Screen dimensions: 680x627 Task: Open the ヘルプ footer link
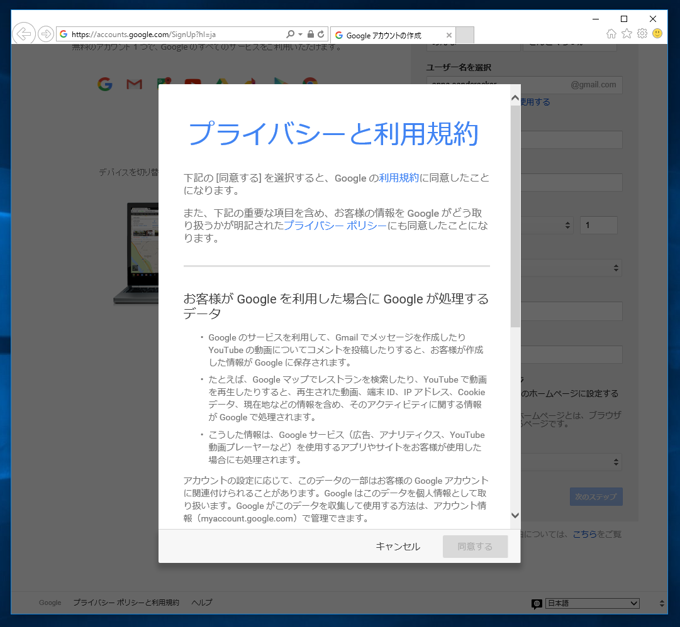pyautogui.click(x=202, y=602)
